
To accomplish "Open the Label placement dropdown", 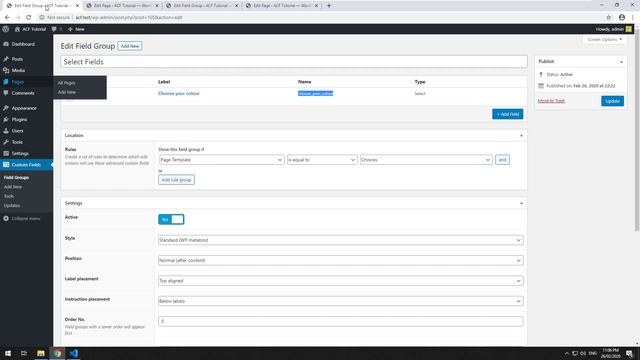I will 340,281.
